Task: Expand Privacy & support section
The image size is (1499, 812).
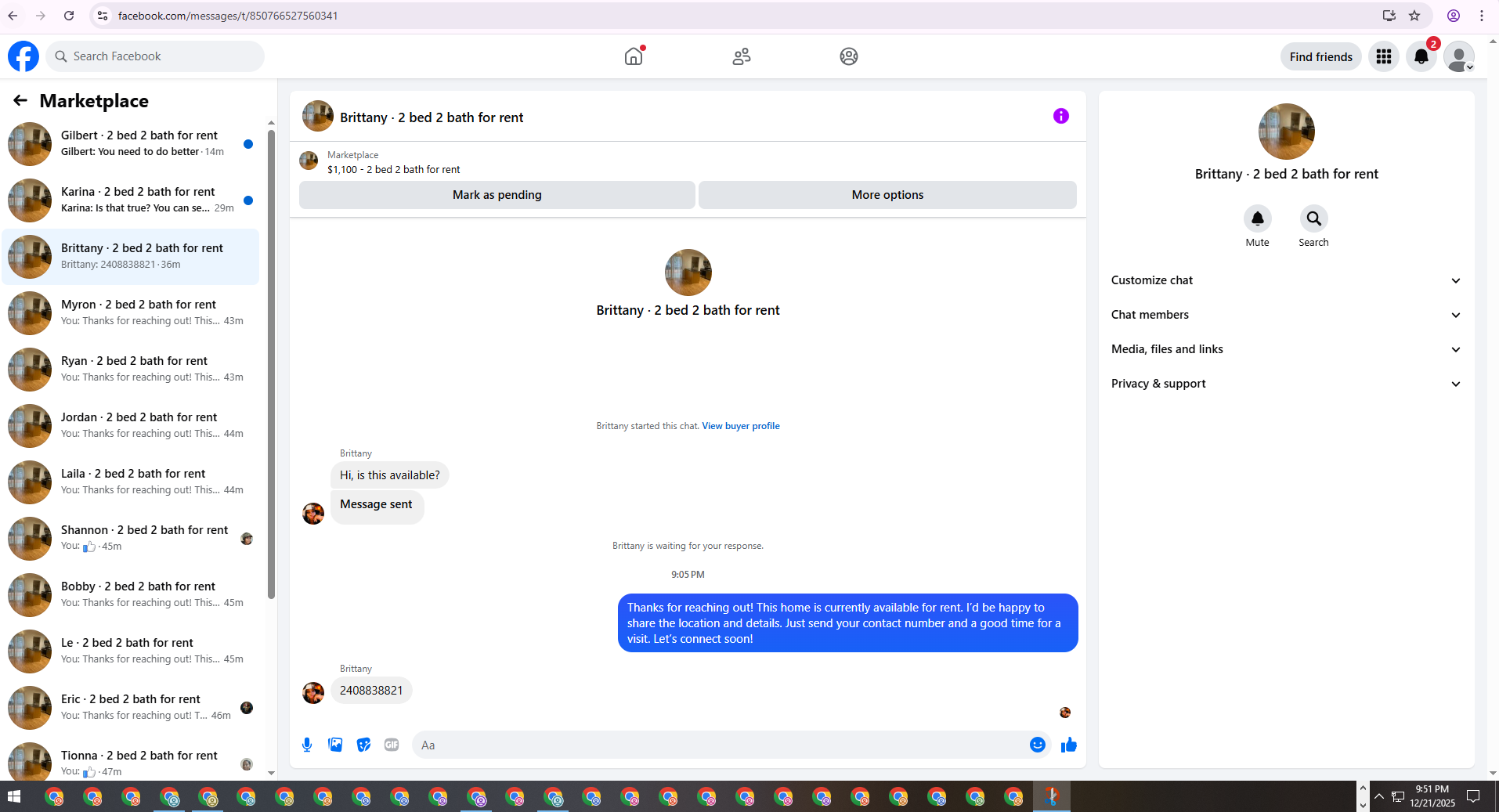Action: (x=1286, y=384)
